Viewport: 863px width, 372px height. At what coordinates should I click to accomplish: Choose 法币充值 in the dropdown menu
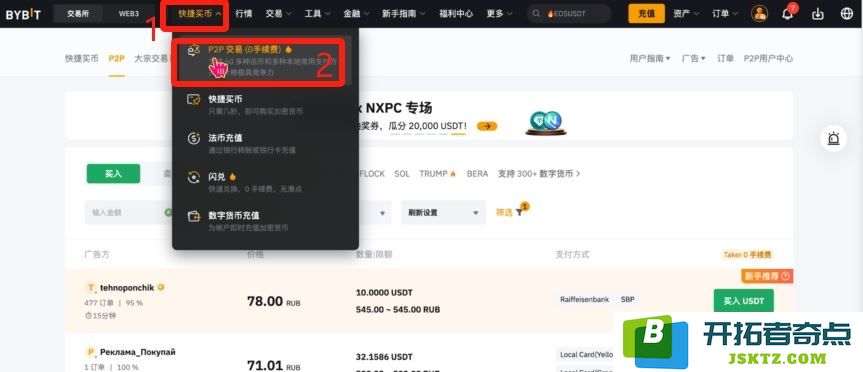[x=265, y=143]
